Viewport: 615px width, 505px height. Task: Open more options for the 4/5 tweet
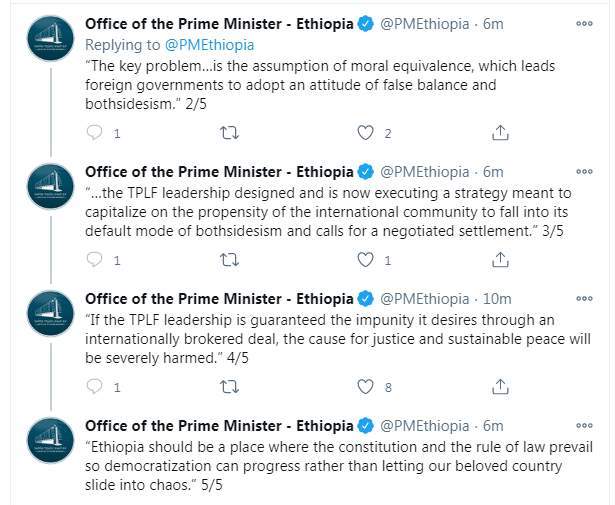pos(582,299)
